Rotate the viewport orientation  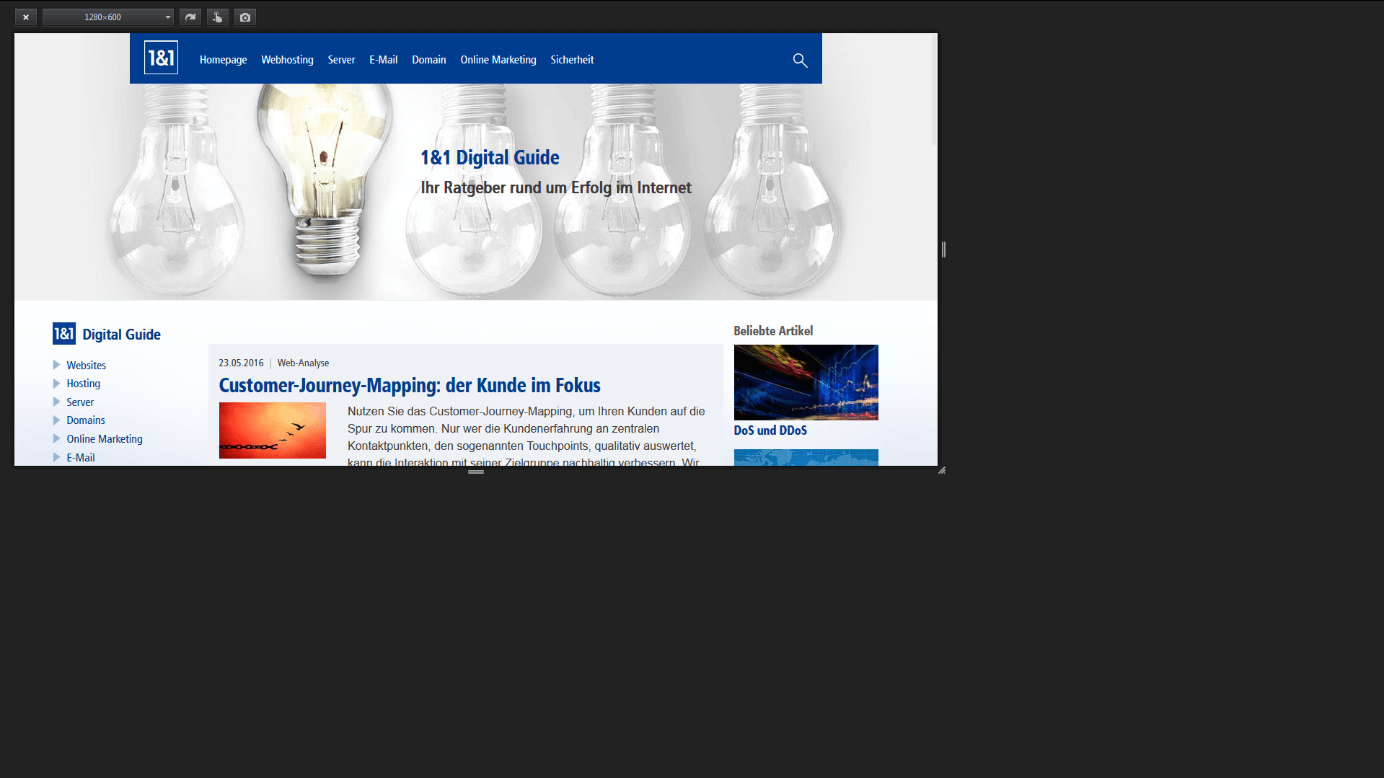pos(190,17)
